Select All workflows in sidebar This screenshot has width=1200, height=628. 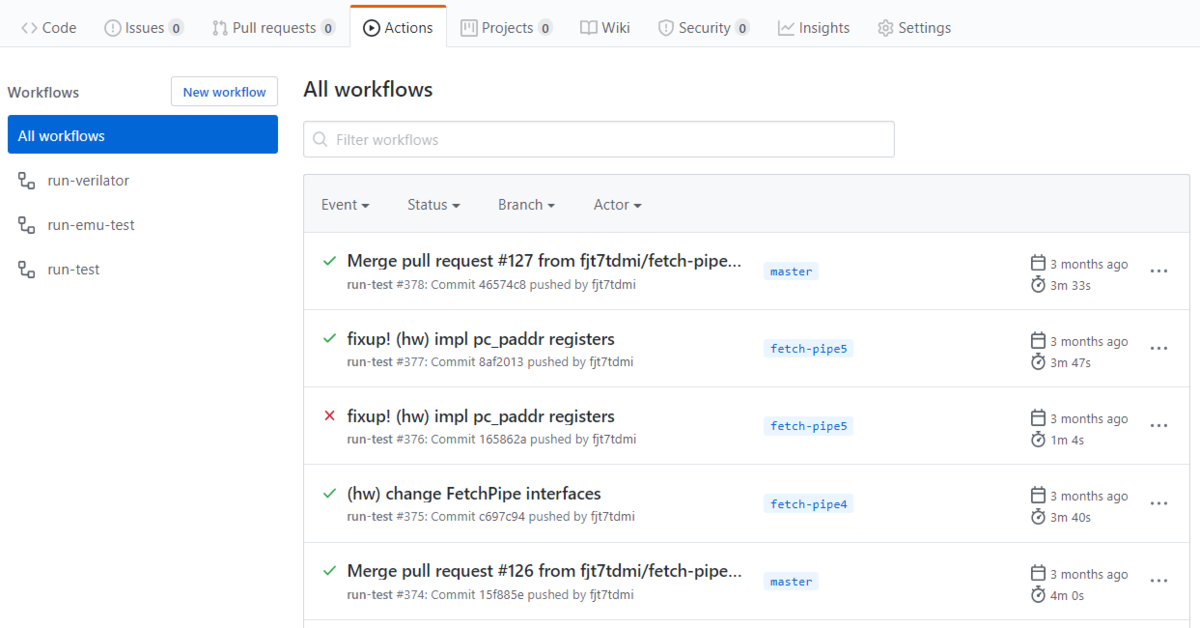point(143,135)
